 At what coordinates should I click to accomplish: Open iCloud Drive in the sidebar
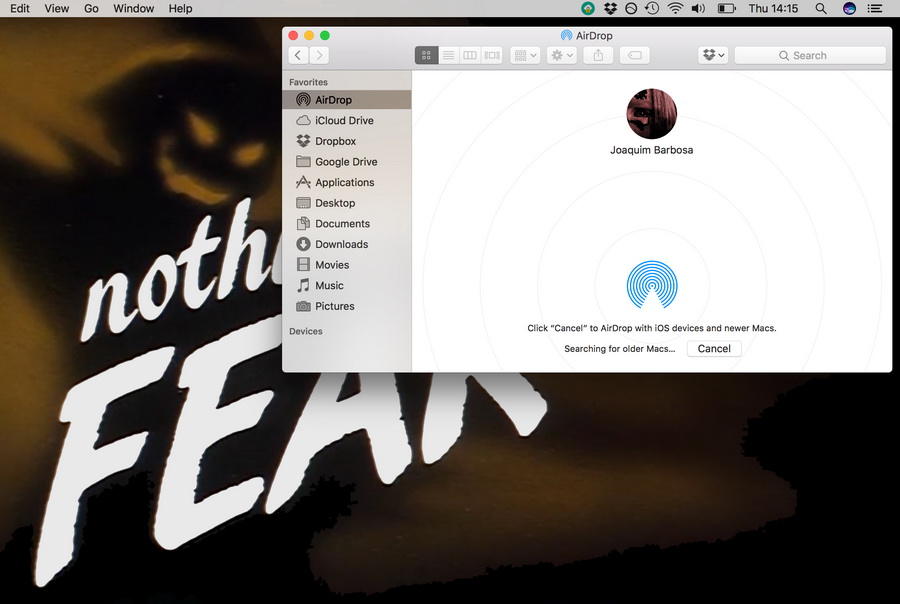[x=347, y=121]
